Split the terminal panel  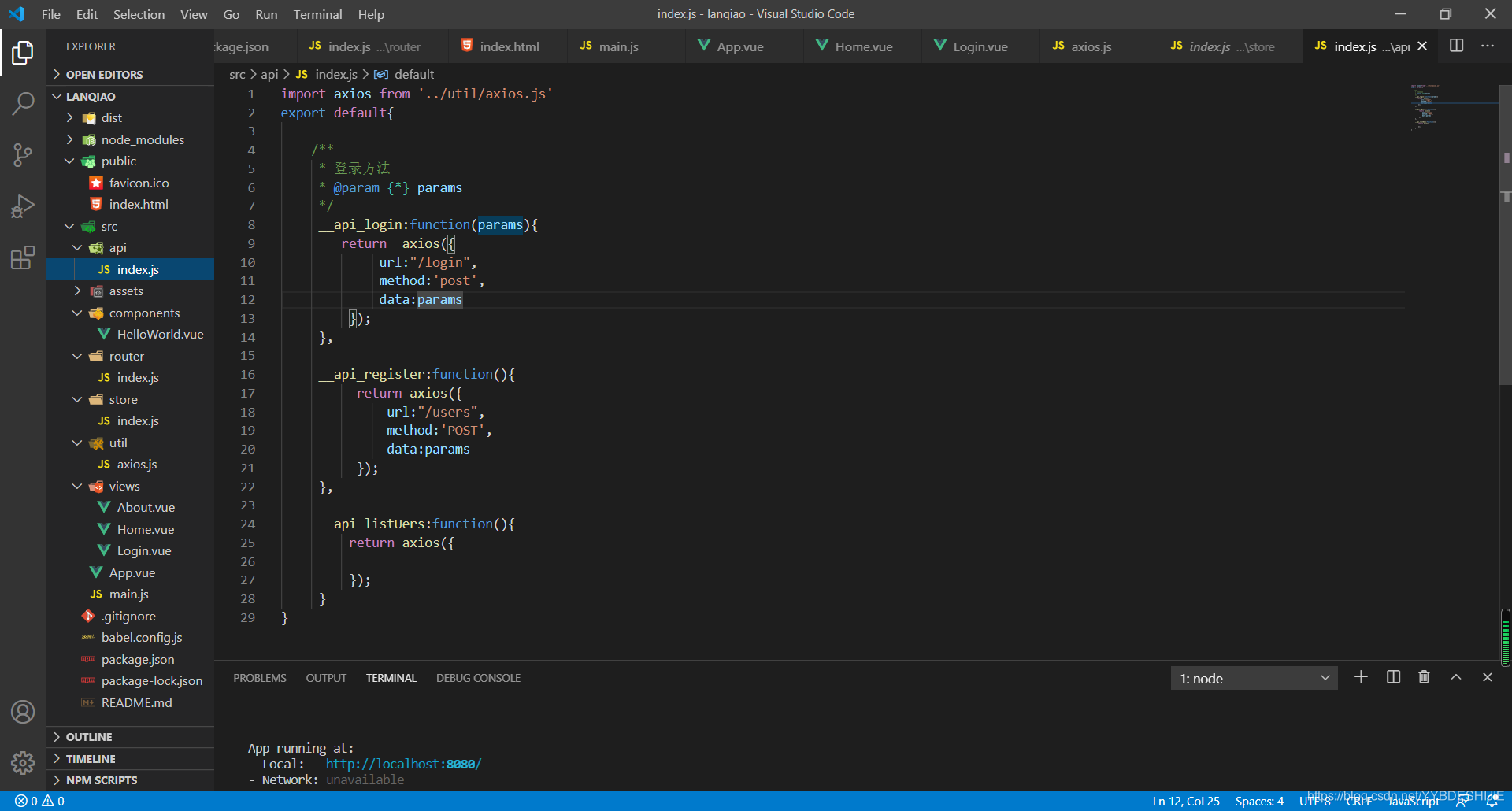pos(1393,677)
